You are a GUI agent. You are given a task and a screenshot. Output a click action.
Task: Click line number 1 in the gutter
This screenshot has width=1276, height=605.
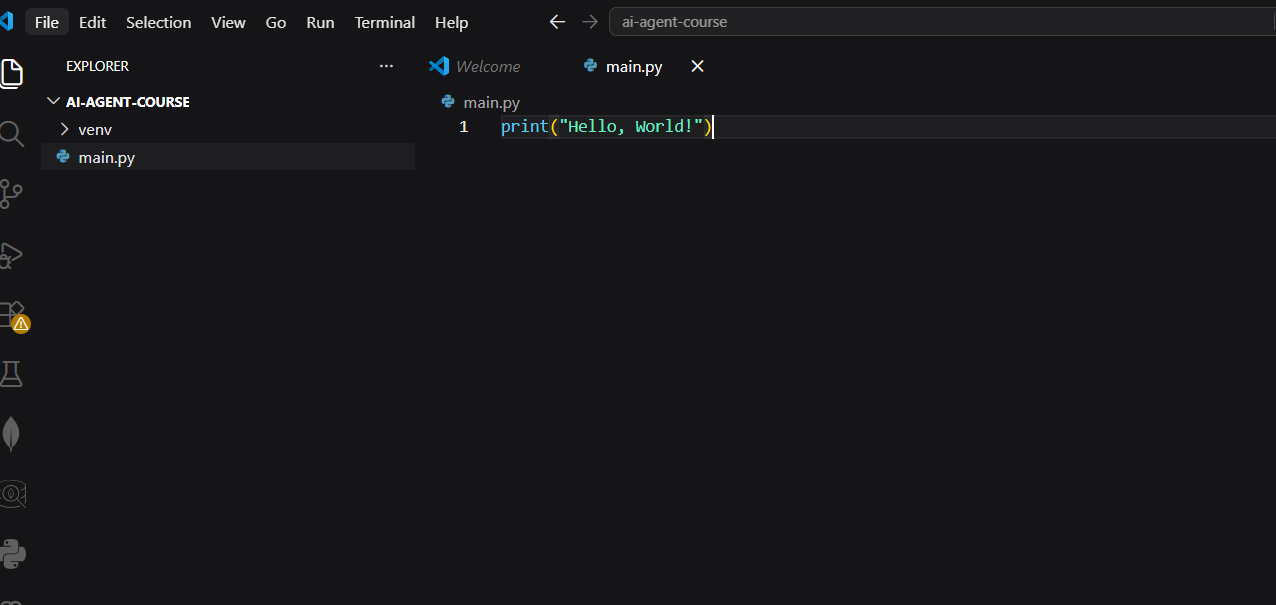464,127
